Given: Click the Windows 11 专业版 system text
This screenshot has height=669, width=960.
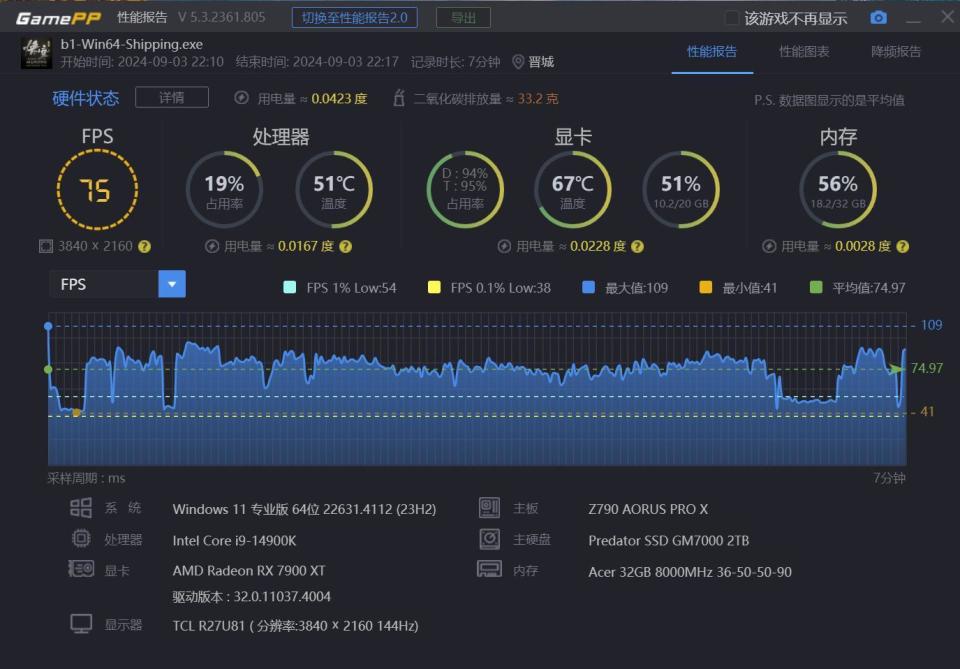Looking at the screenshot, I should click(304, 509).
